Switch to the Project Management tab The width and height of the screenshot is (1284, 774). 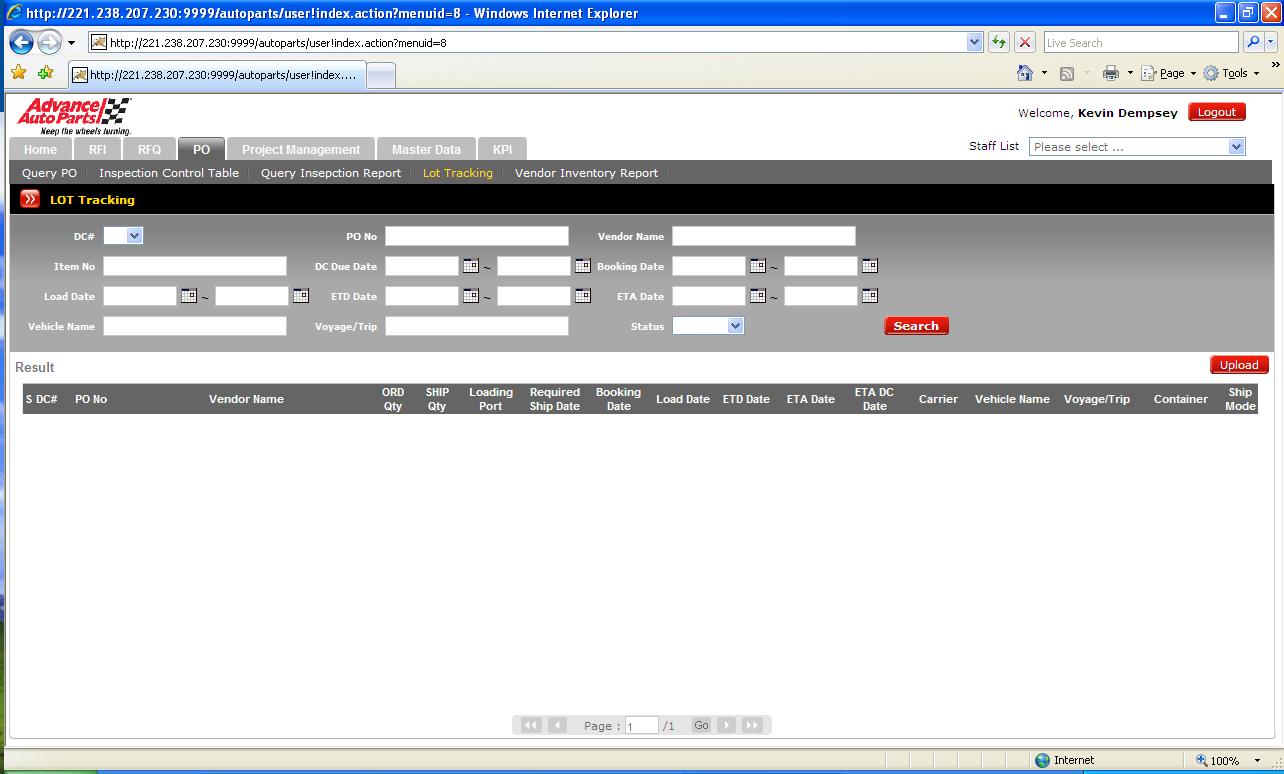point(300,150)
